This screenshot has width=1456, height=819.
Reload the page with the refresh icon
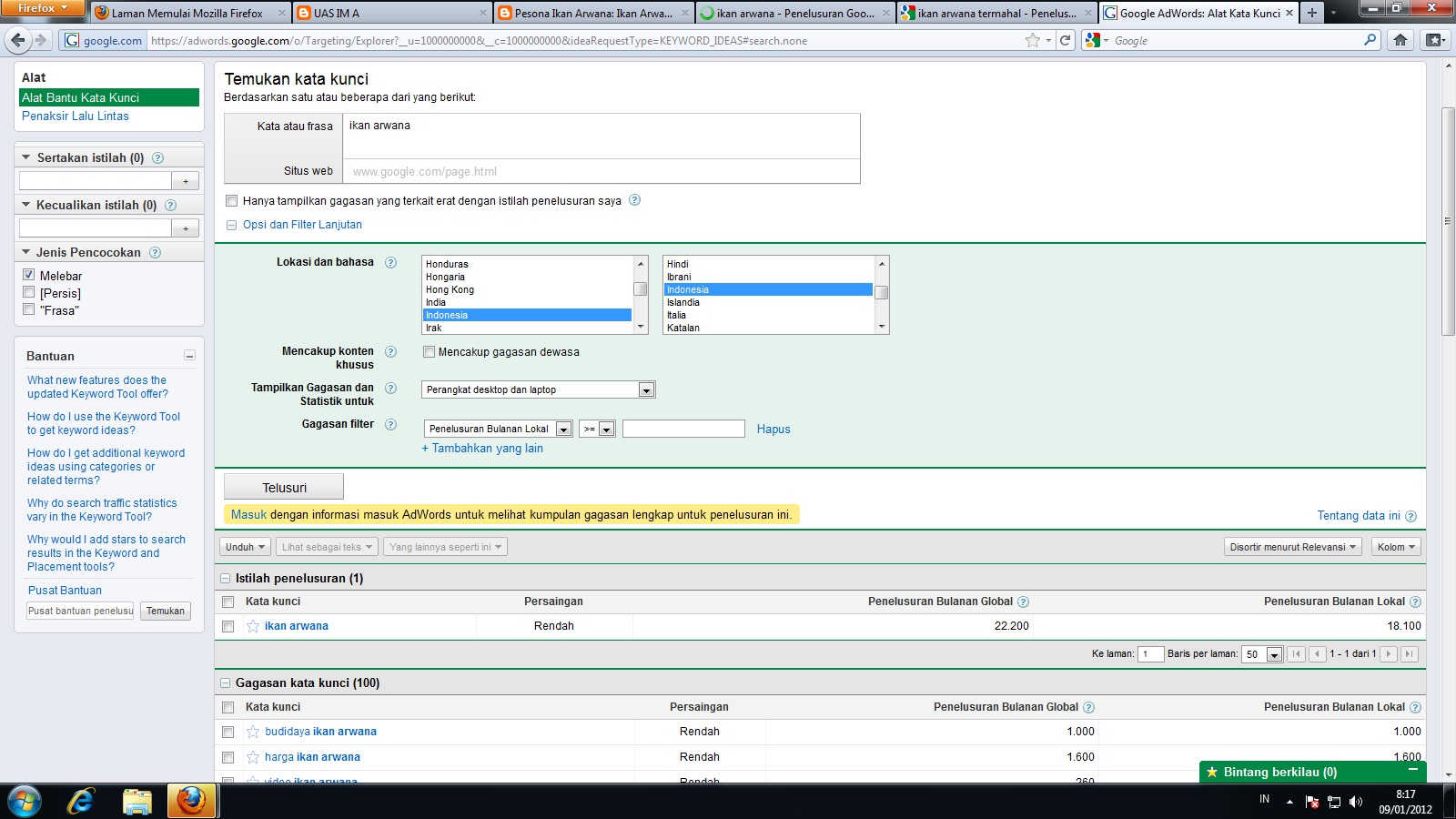coord(1066,40)
